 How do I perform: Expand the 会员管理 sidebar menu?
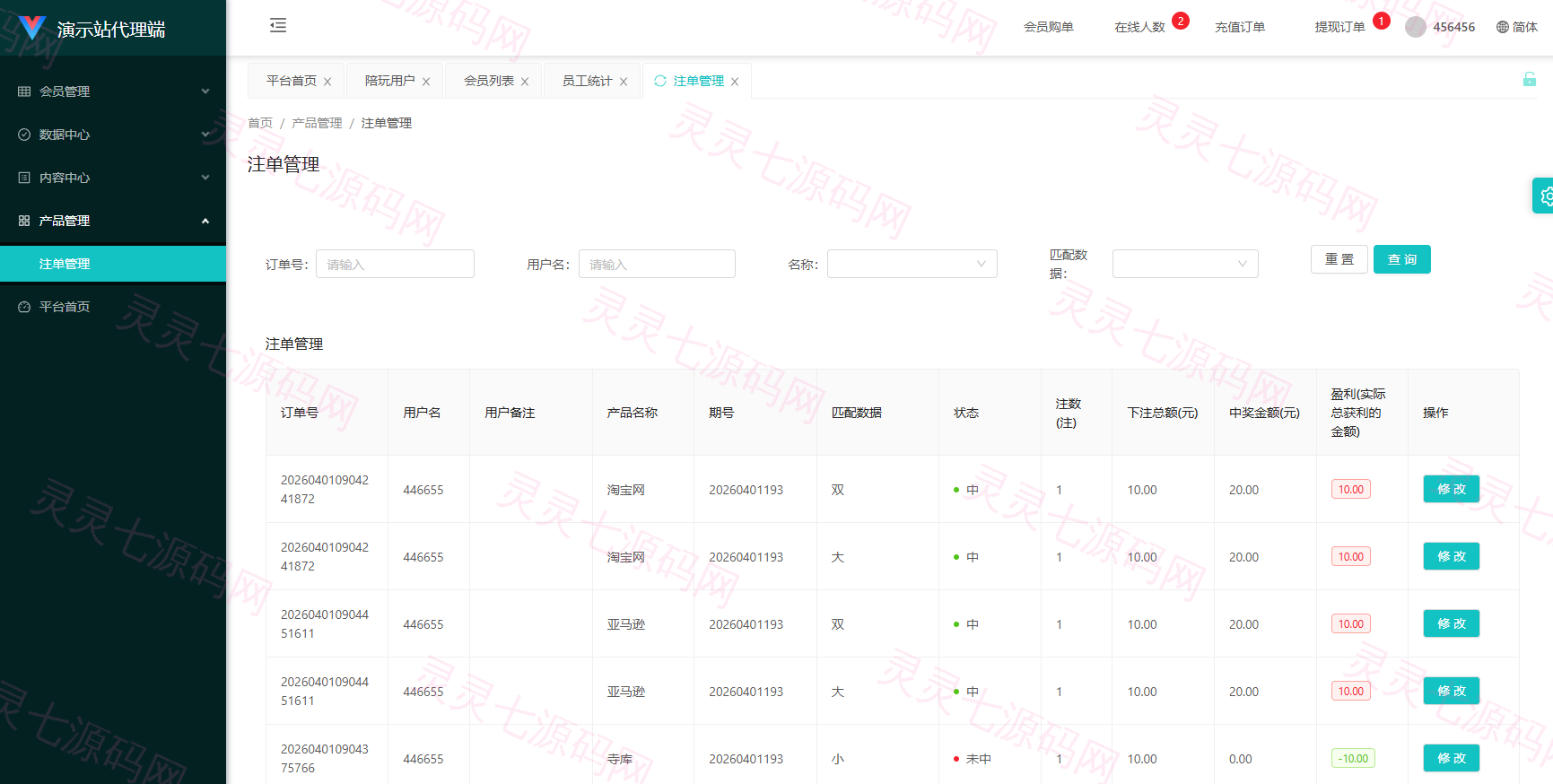113,91
